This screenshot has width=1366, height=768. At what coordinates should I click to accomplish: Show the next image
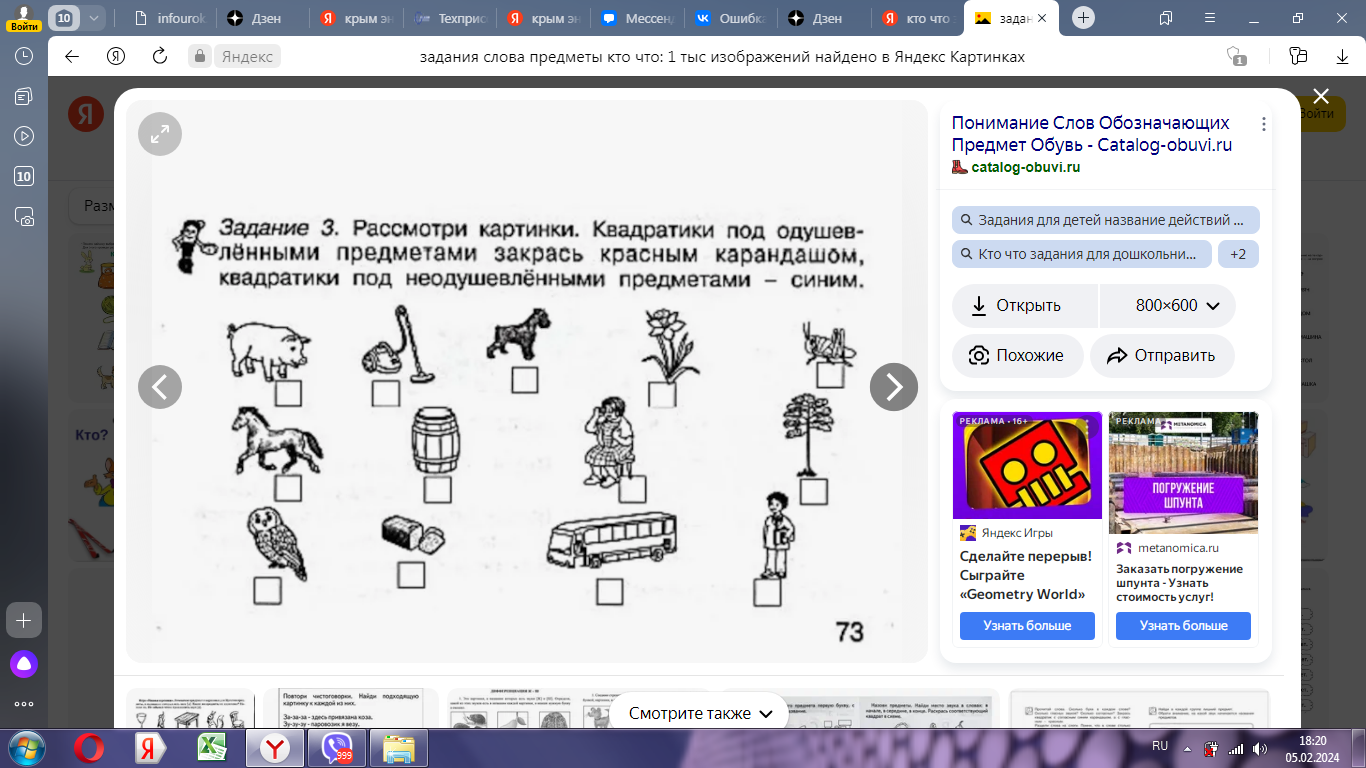pos(893,386)
